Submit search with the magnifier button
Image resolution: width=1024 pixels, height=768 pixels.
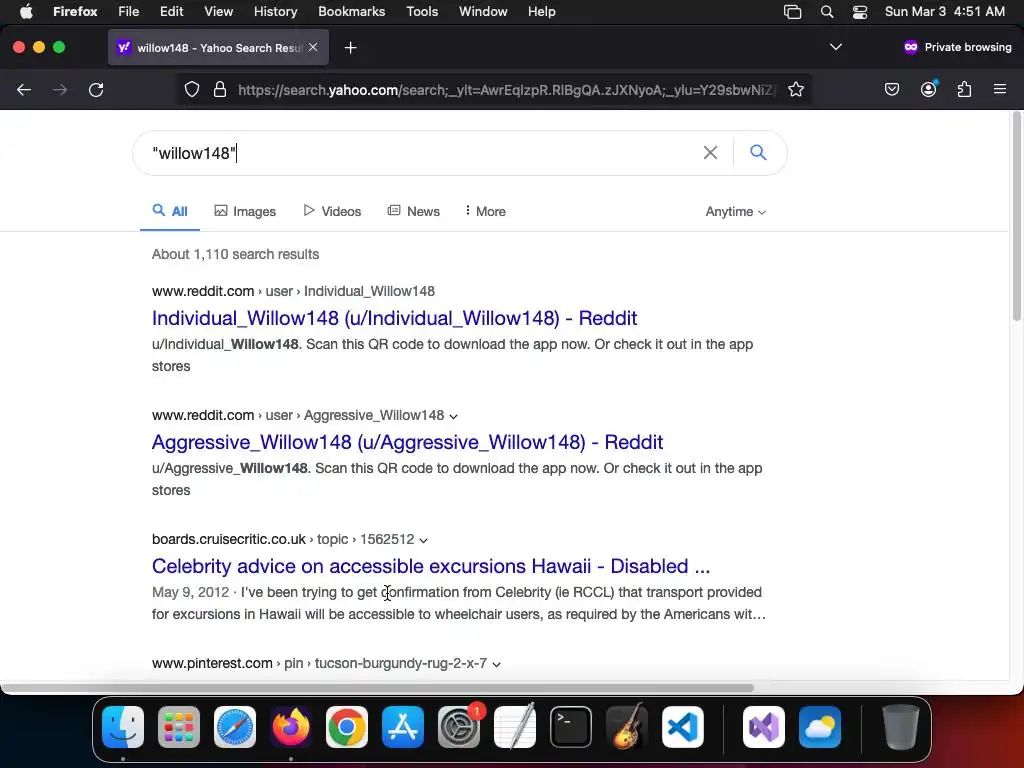click(x=758, y=153)
